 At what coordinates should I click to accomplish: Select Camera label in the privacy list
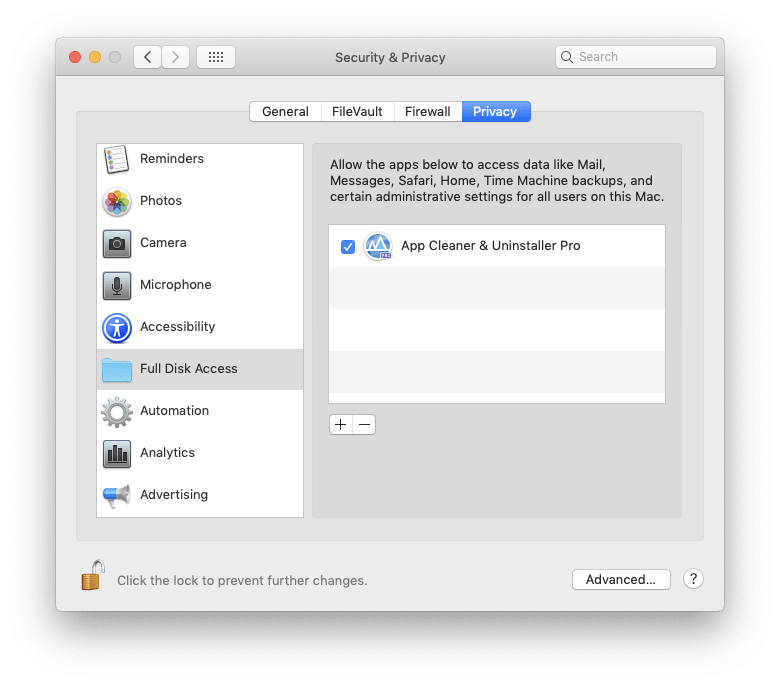163,243
